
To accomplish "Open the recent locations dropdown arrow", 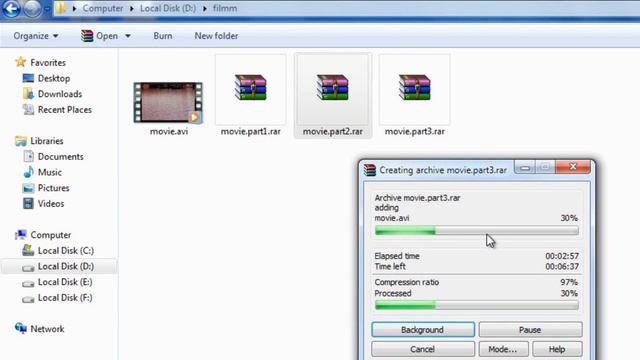I will point(47,9).
